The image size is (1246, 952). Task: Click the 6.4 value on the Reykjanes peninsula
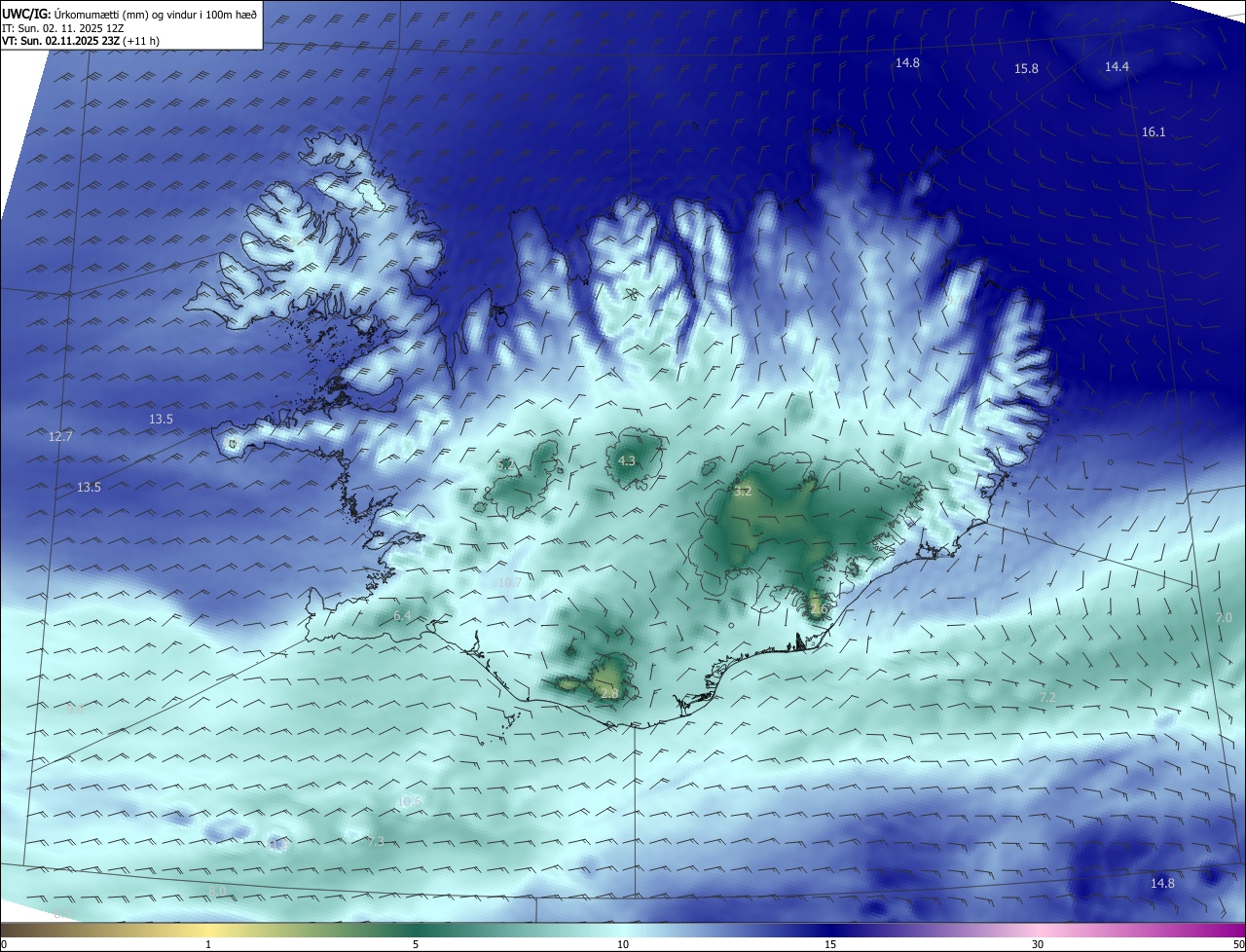[402, 616]
